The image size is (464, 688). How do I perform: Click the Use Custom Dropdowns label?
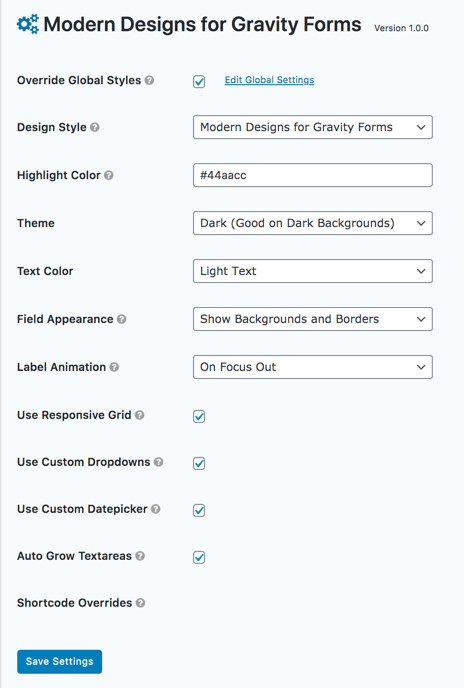click(x=83, y=462)
